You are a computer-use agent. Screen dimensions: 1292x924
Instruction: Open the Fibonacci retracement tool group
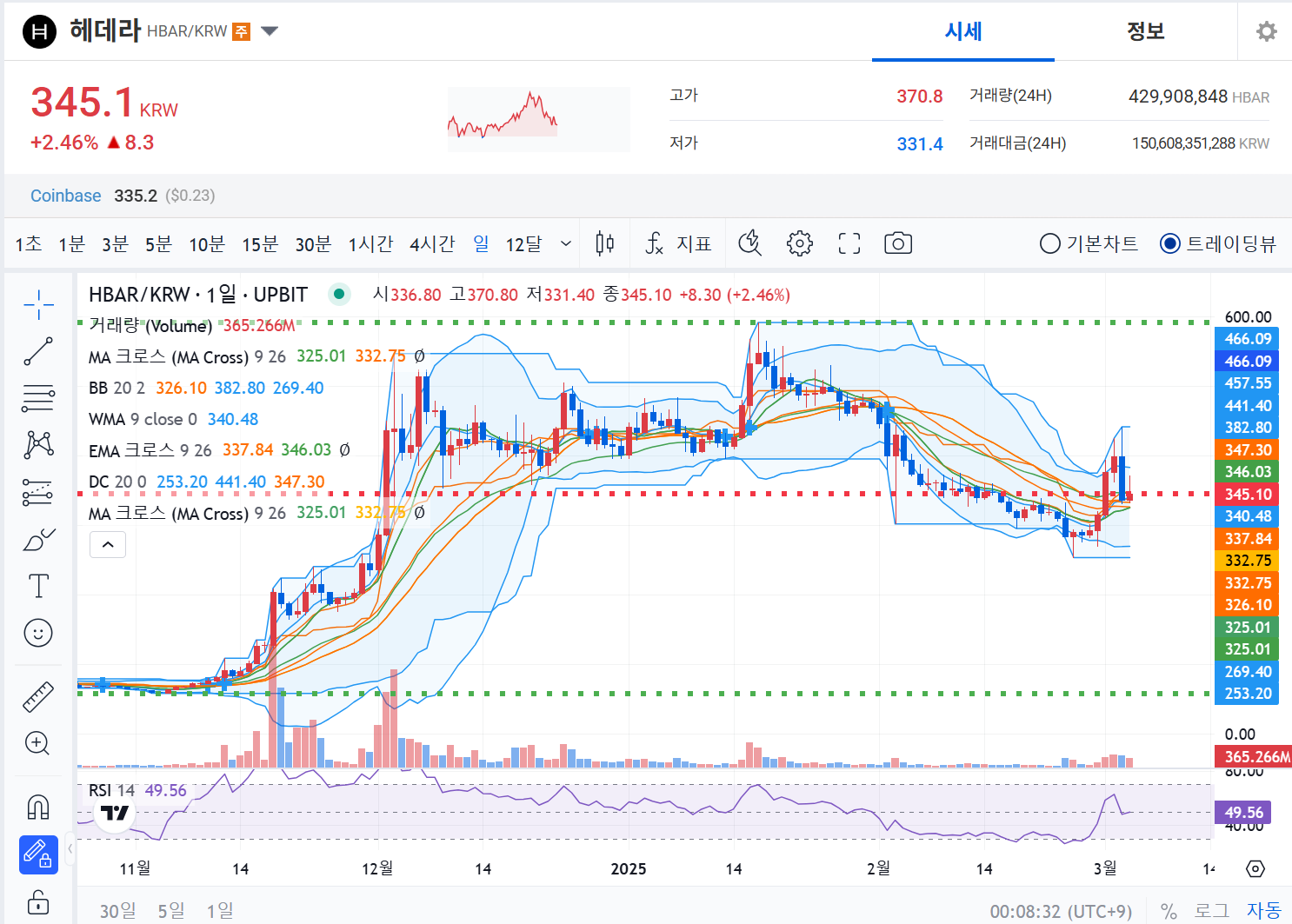click(38, 398)
